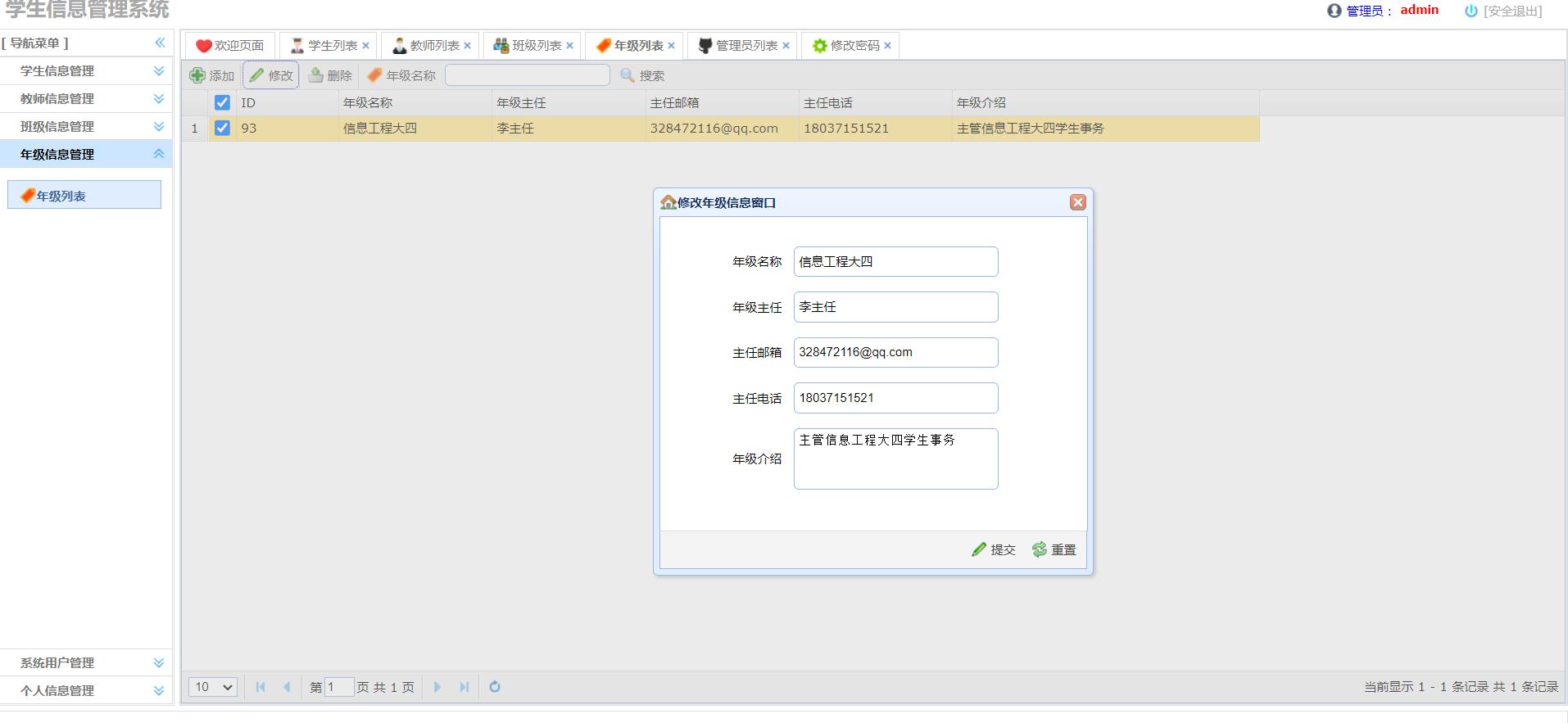Close the 年级列表 tab with its x
This screenshot has height=723, width=1568.
pos(671,46)
